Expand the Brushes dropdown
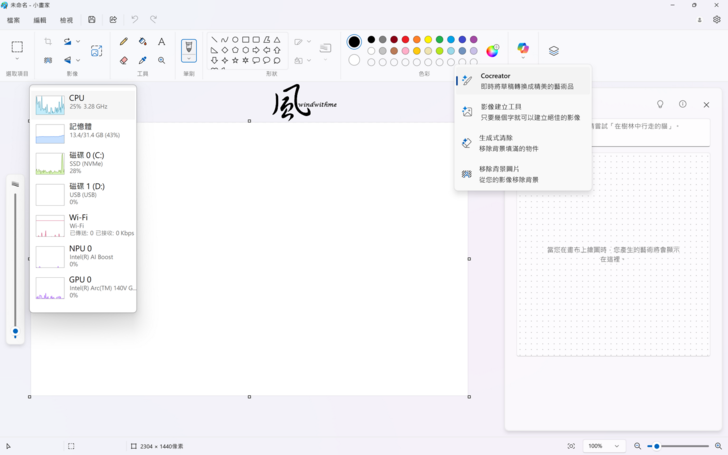Image resolution: width=728 pixels, height=455 pixels. click(x=189, y=60)
